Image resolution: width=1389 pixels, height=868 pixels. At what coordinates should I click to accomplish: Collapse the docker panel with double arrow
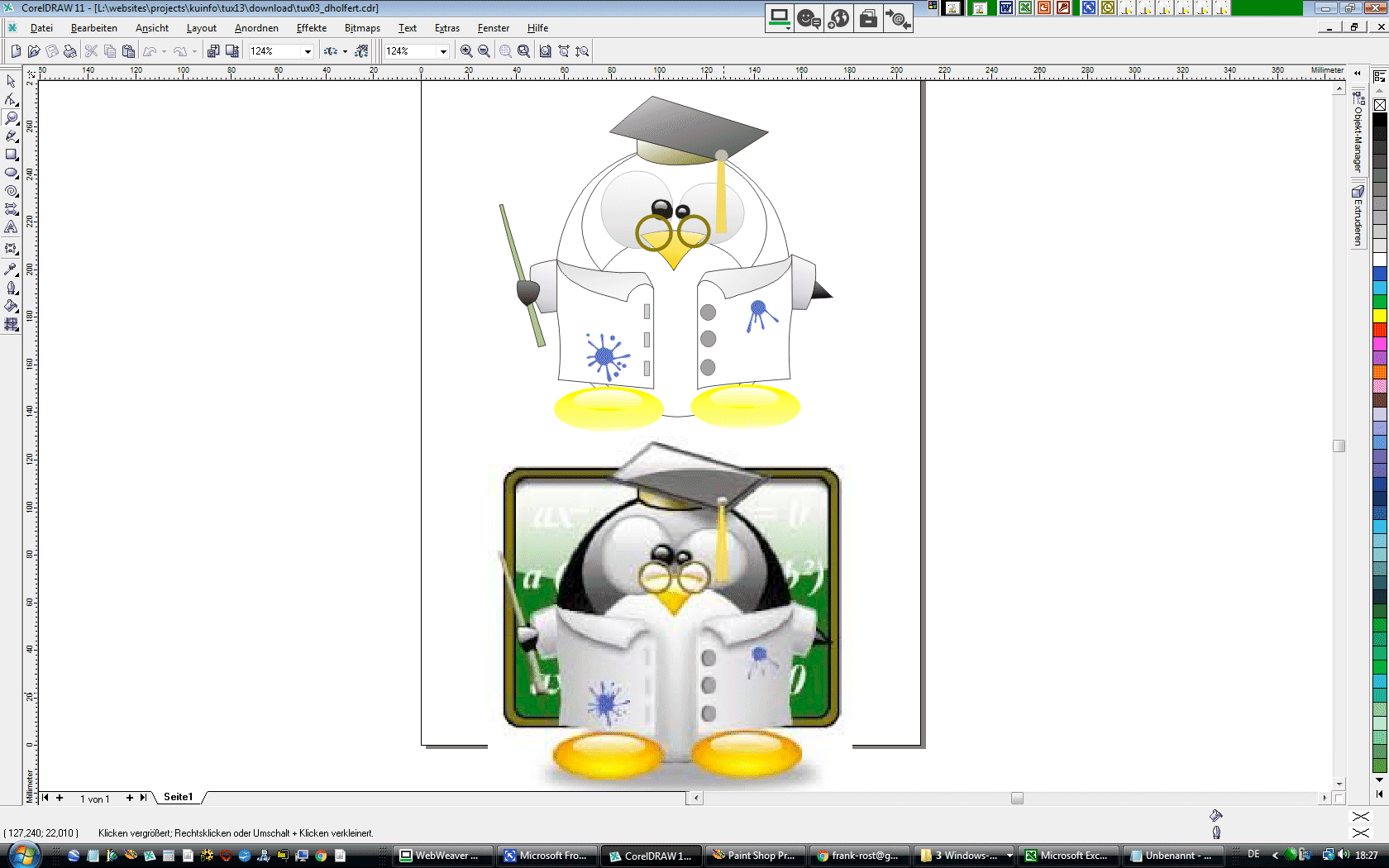coord(1357,74)
